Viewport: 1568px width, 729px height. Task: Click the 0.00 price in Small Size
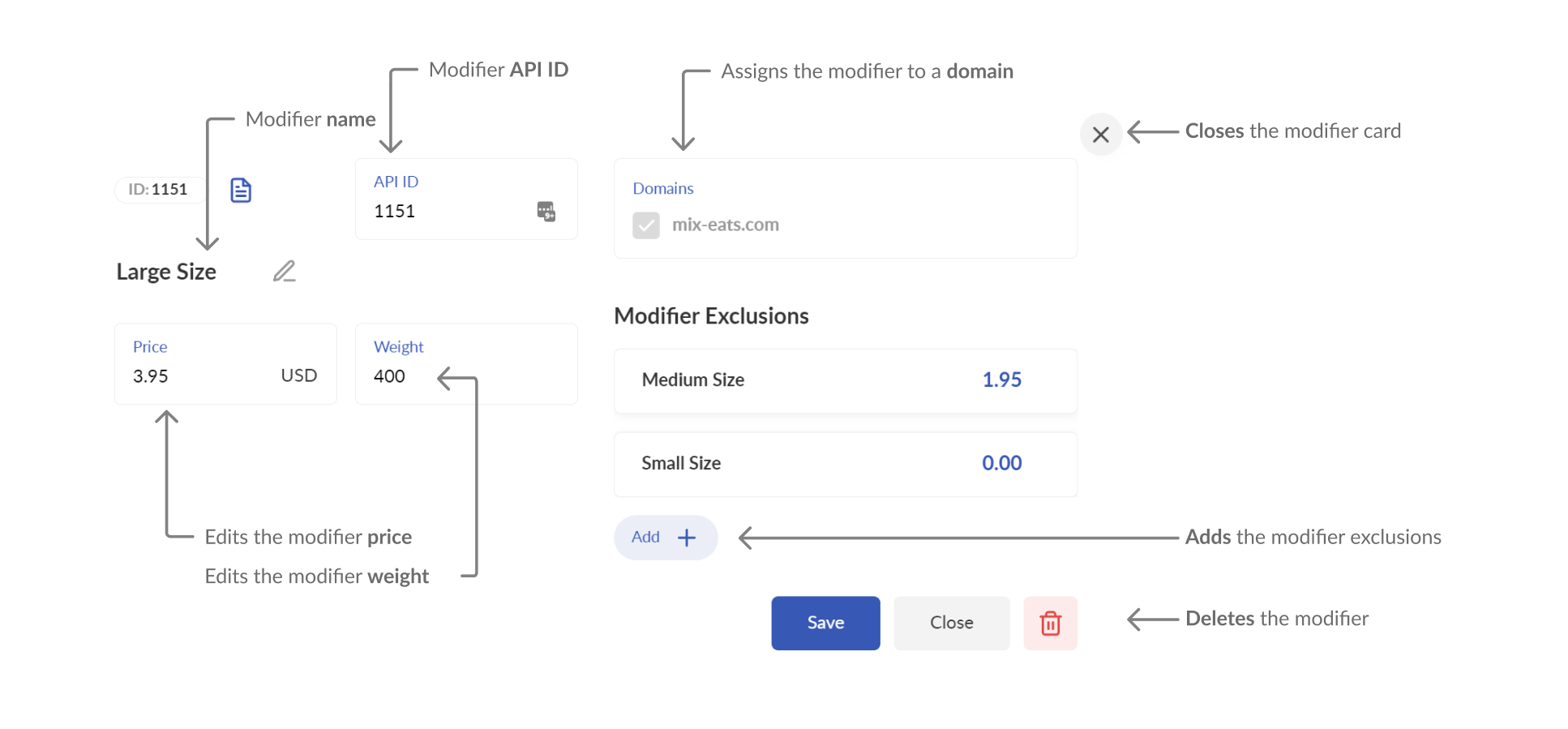(1002, 463)
